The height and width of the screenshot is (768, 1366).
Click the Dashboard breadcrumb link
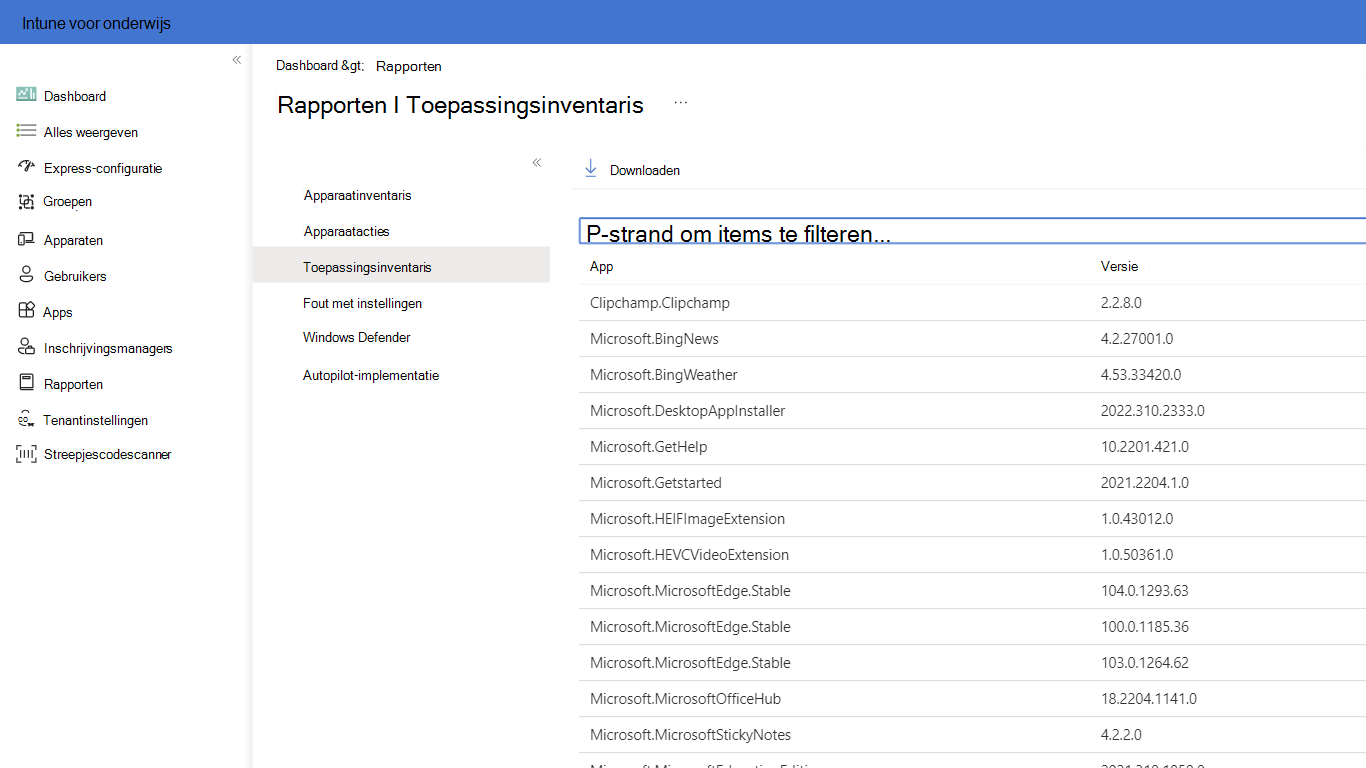tap(307, 65)
